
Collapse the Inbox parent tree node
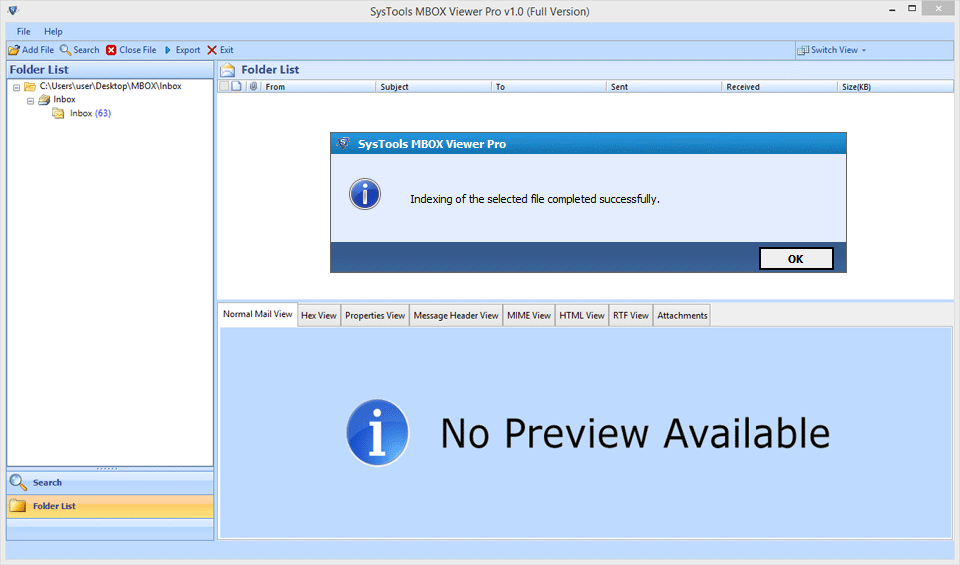coord(31,101)
